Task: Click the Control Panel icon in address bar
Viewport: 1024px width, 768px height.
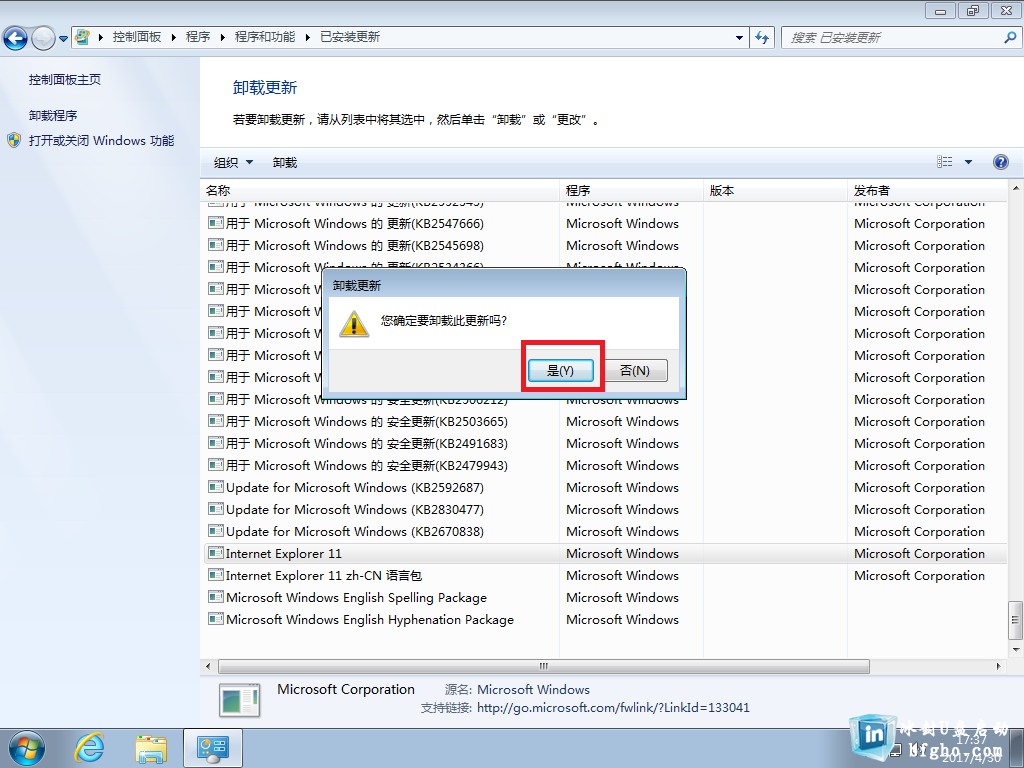Action: click(x=82, y=37)
